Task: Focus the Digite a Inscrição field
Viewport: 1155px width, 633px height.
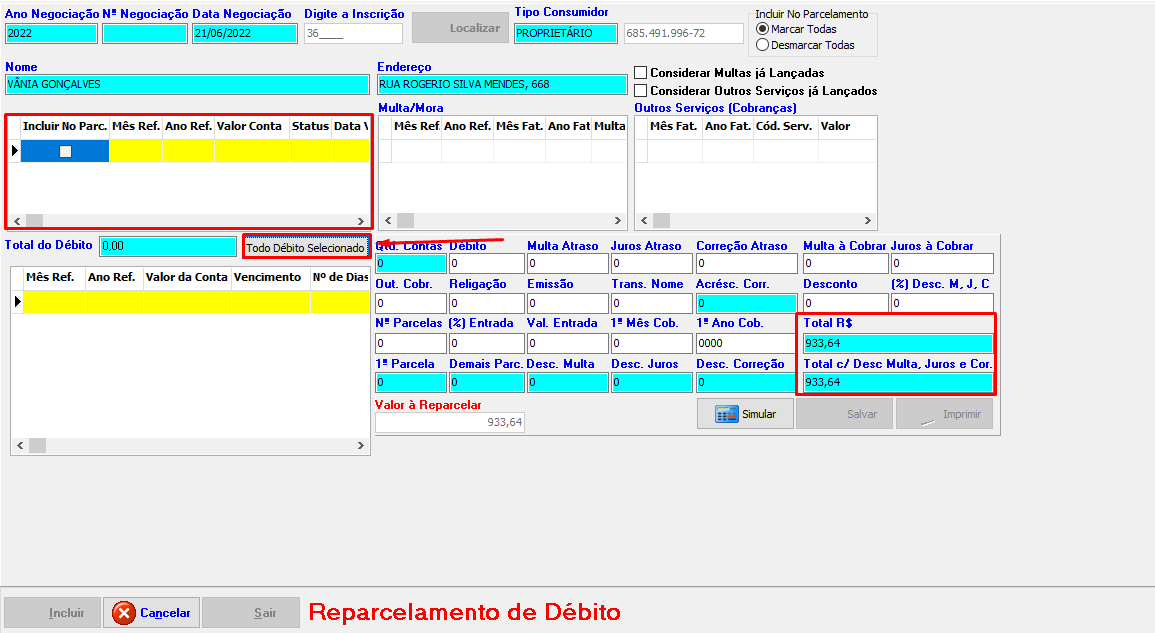Action: [353, 33]
